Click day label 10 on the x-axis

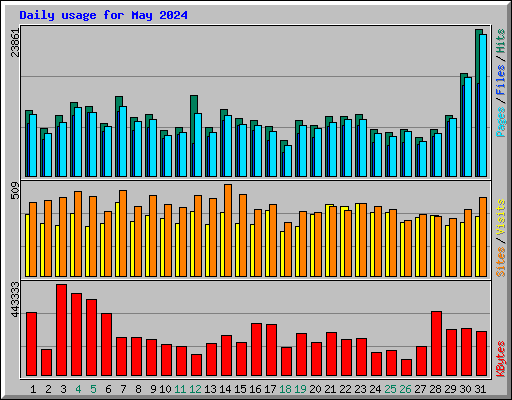pos(165,389)
